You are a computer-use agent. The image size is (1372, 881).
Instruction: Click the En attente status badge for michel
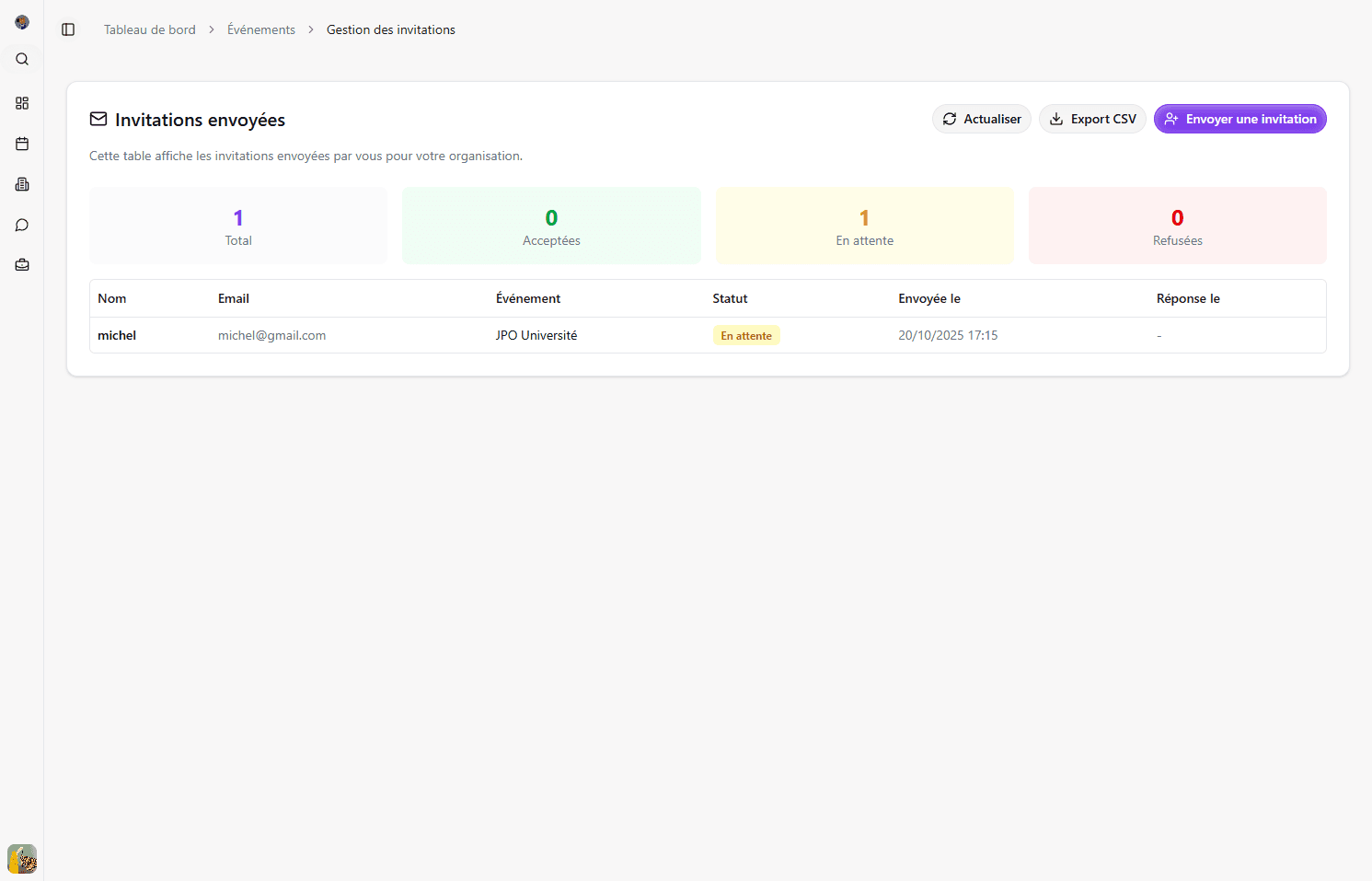click(x=746, y=336)
